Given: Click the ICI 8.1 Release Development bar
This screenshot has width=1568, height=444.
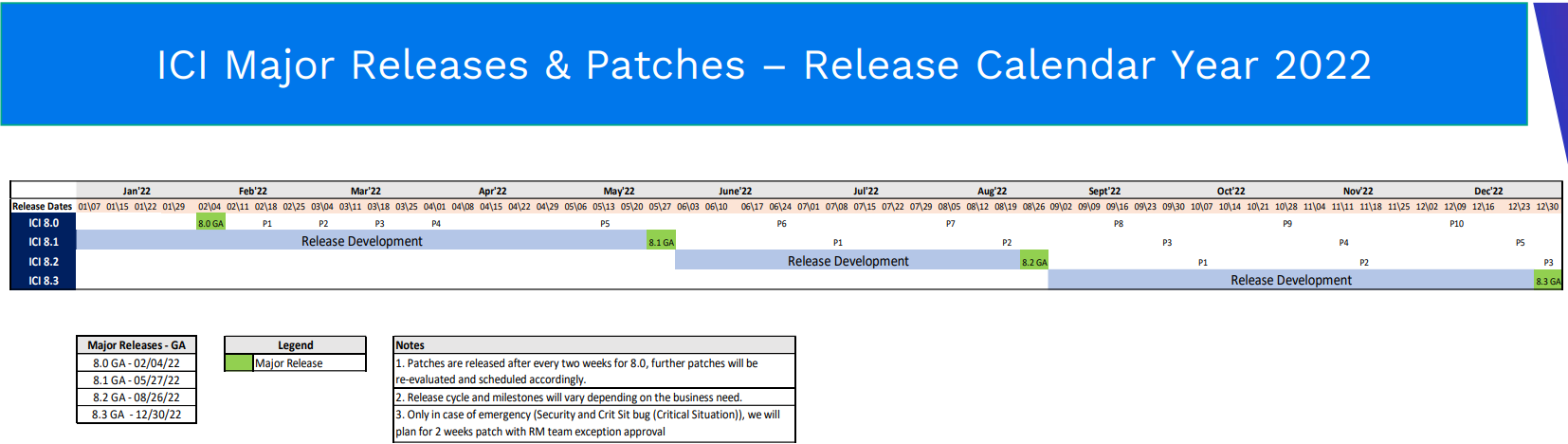Looking at the screenshot, I should (x=361, y=242).
